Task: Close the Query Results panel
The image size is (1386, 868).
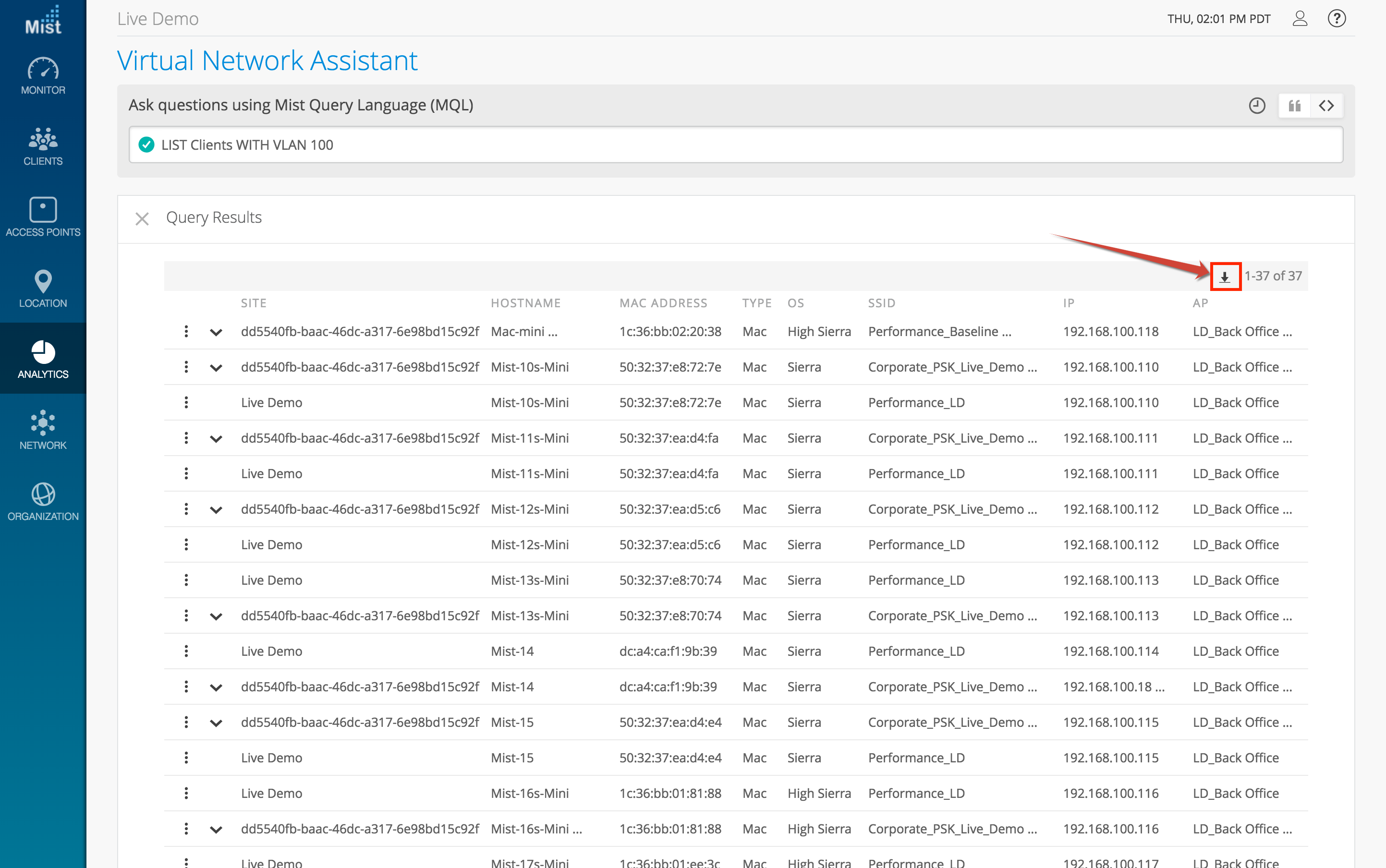Action: tap(142, 219)
